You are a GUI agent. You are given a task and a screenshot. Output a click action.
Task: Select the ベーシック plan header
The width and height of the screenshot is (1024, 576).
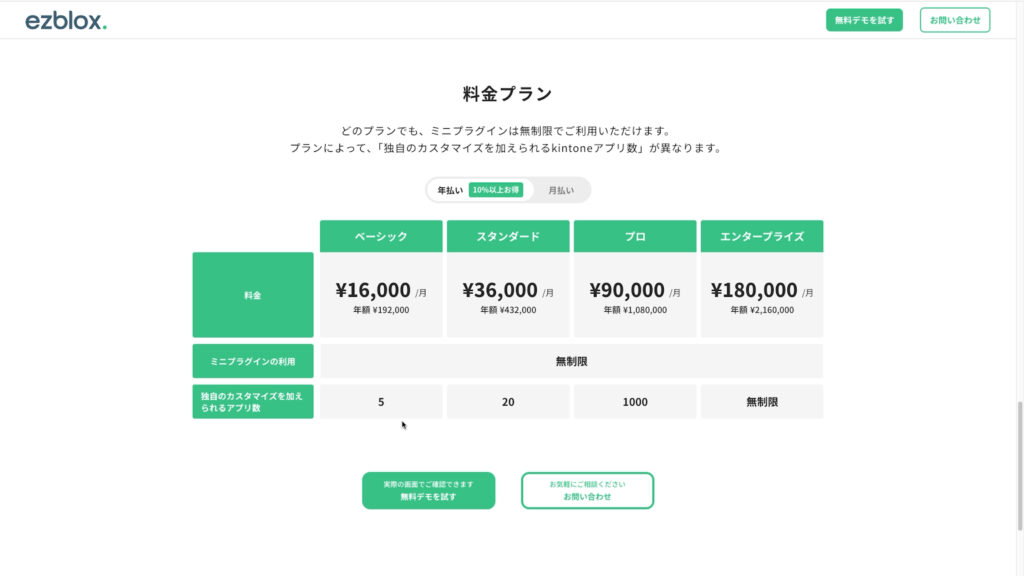click(x=380, y=236)
